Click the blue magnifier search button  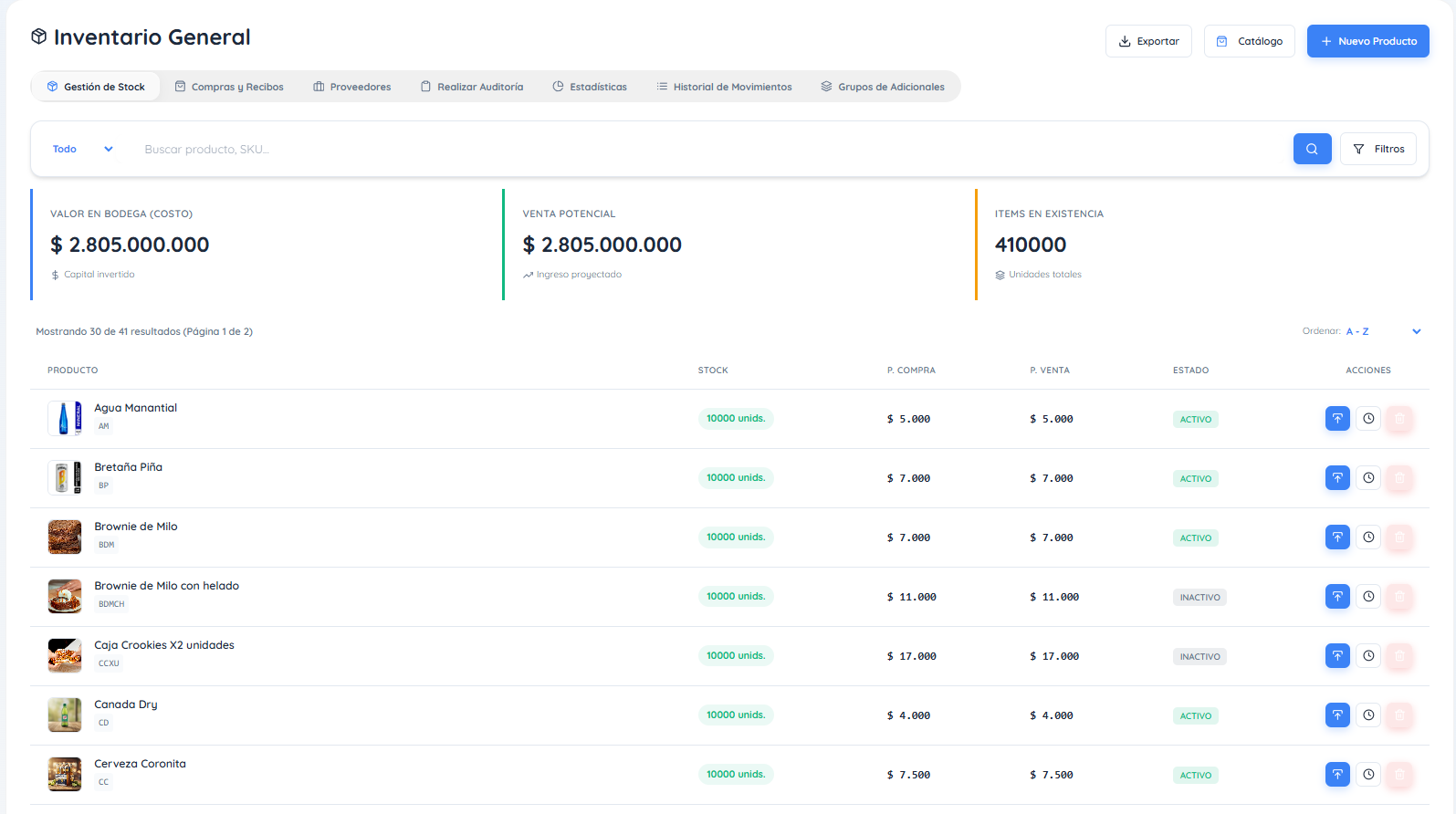click(1312, 149)
